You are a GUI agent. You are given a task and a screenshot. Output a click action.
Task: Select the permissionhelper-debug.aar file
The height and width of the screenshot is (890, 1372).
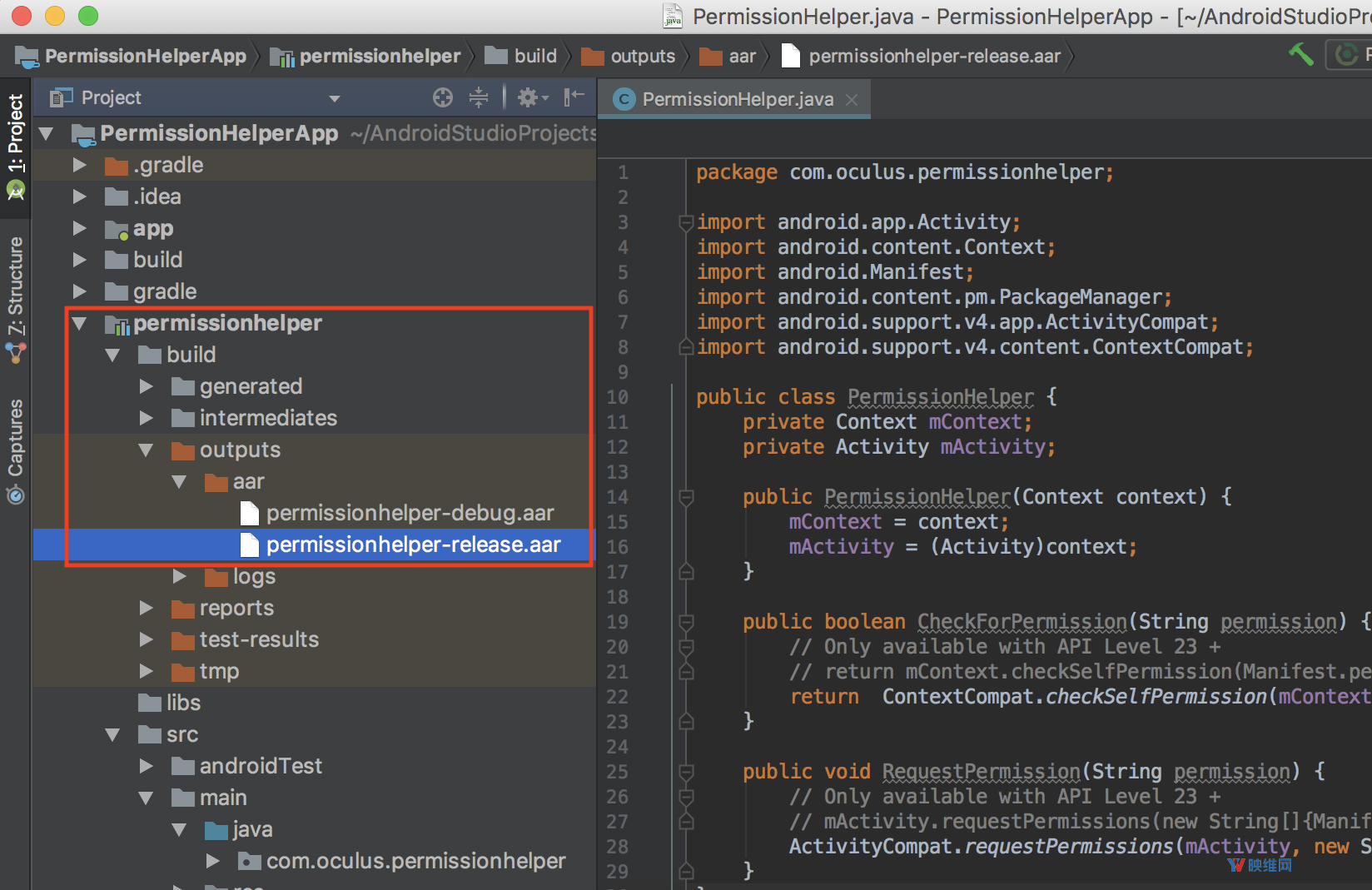(410, 514)
